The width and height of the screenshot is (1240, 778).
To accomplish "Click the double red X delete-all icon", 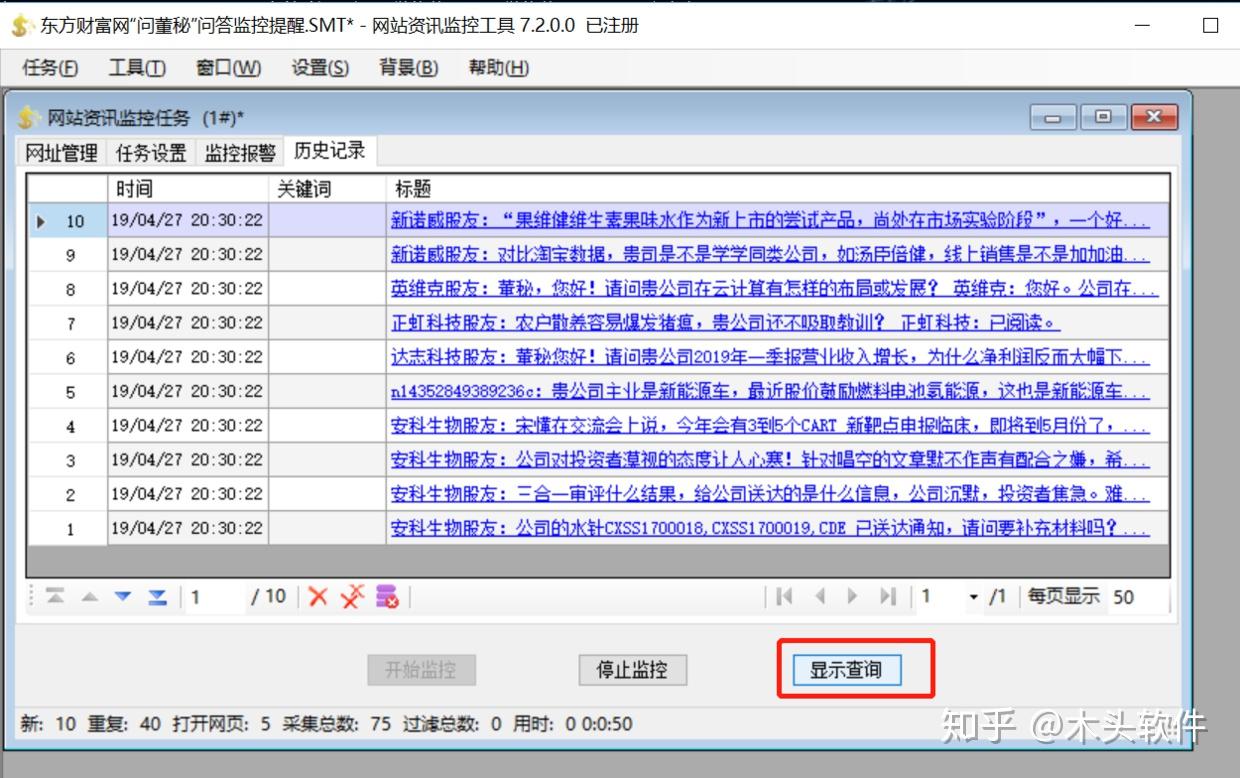I will click(352, 597).
